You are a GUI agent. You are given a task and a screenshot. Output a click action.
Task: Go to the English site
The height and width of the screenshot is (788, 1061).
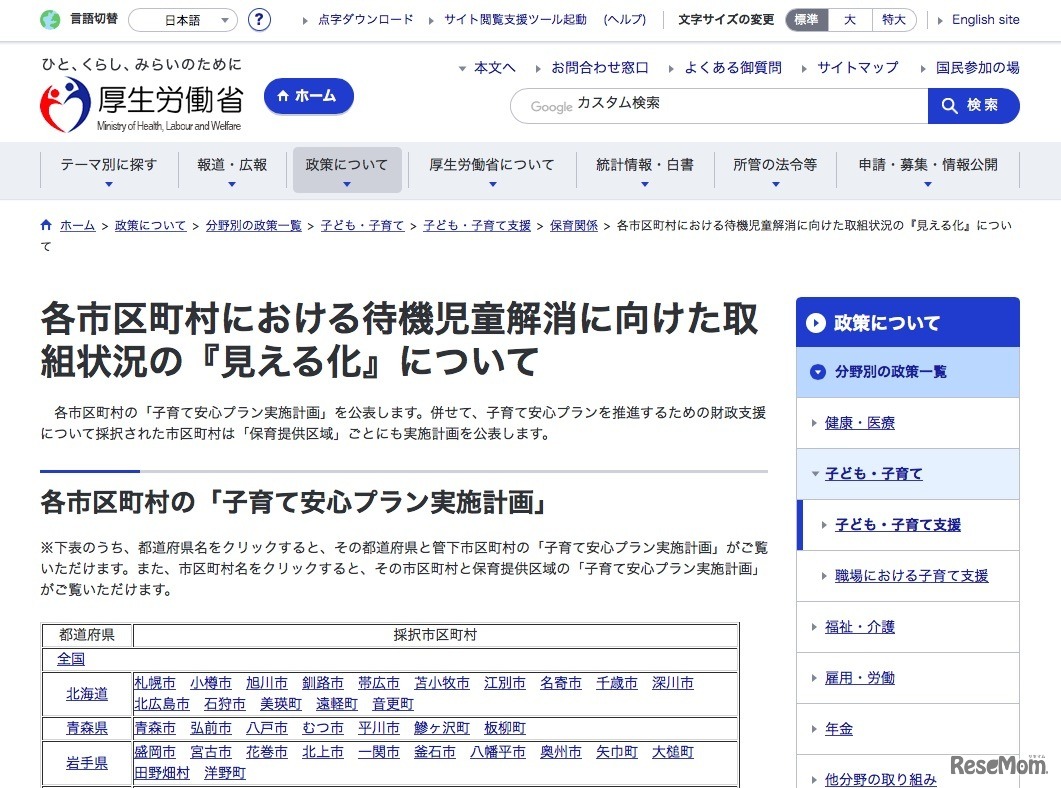point(983,19)
